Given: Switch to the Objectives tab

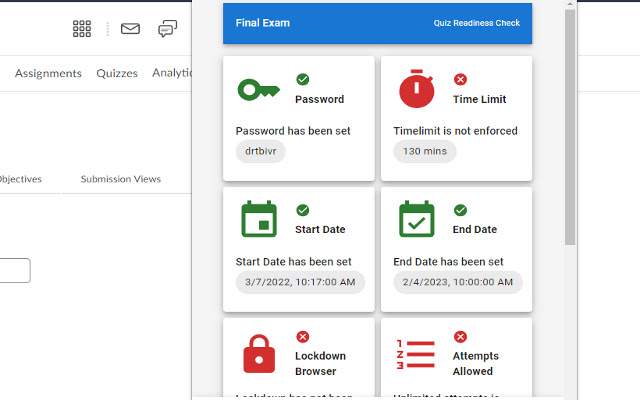Looking at the screenshot, I should [20, 179].
